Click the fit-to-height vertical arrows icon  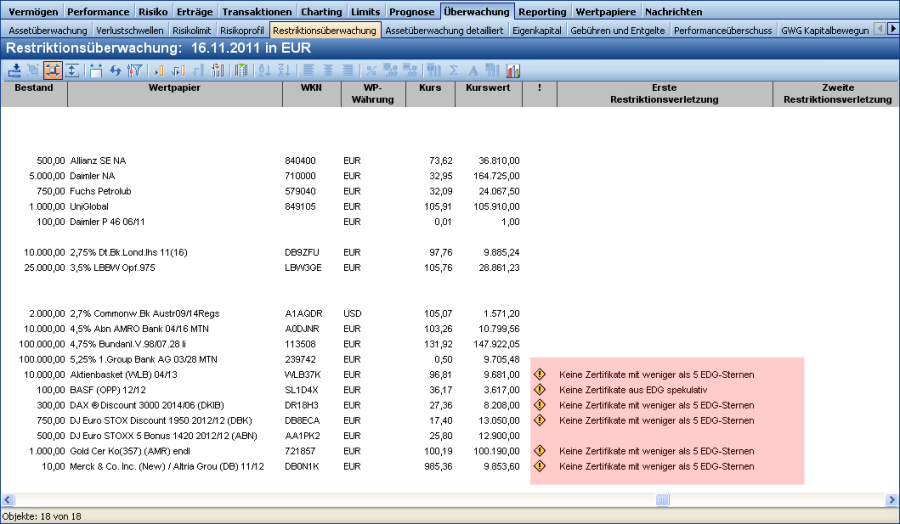pos(72,70)
